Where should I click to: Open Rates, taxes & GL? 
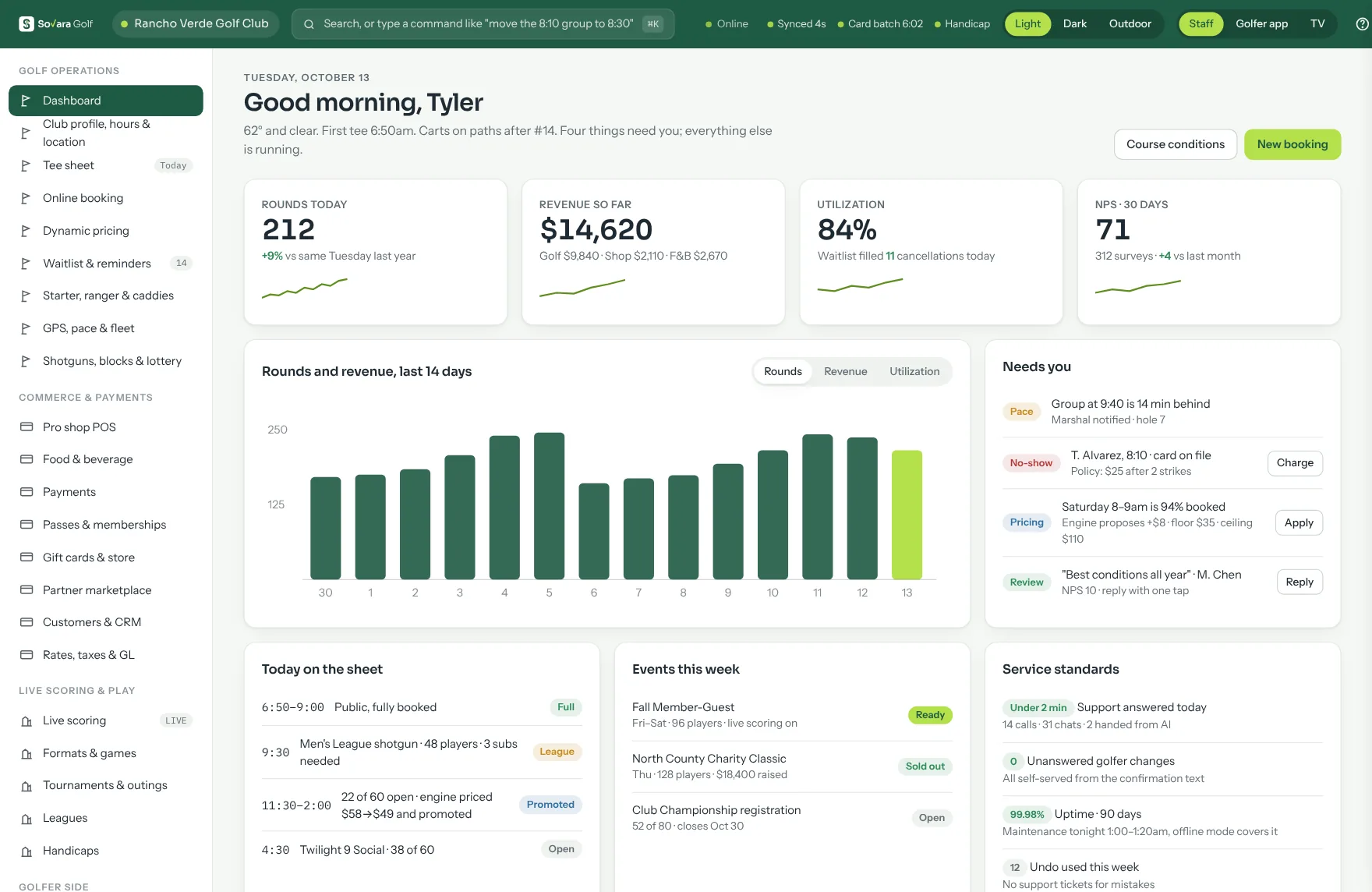106,655
